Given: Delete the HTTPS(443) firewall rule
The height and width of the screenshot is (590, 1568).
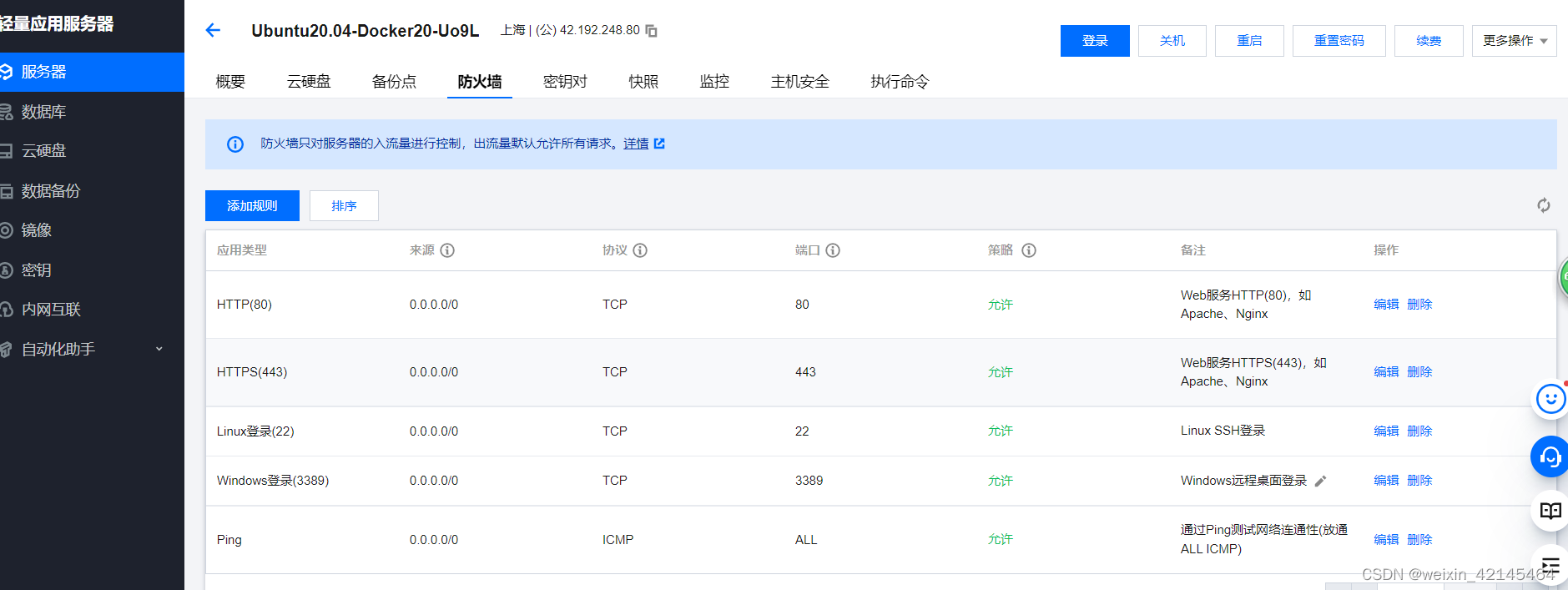Looking at the screenshot, I should coord(1419,372).
